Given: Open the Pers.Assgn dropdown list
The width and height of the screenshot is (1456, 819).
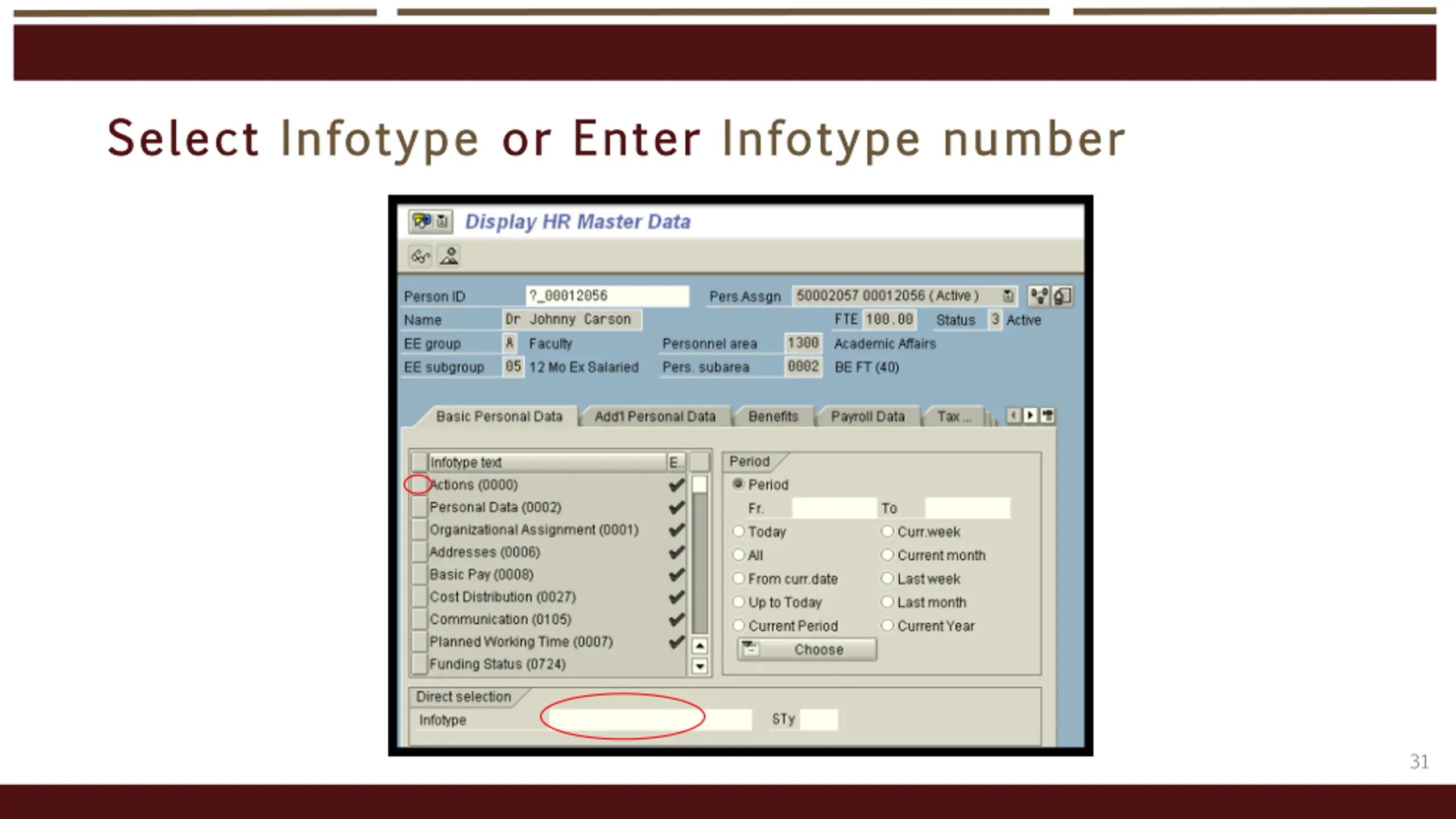Looking at the screenshot, I should (1008, 296).
